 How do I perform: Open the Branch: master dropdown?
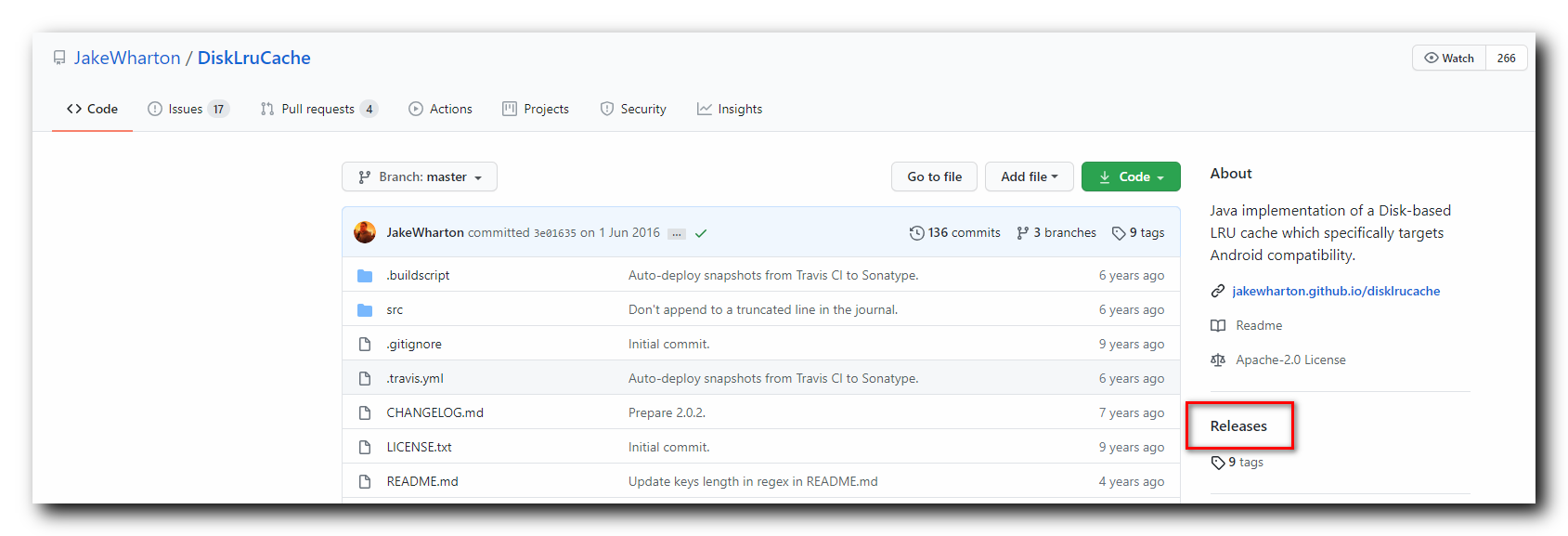click(x=420, y=176)
